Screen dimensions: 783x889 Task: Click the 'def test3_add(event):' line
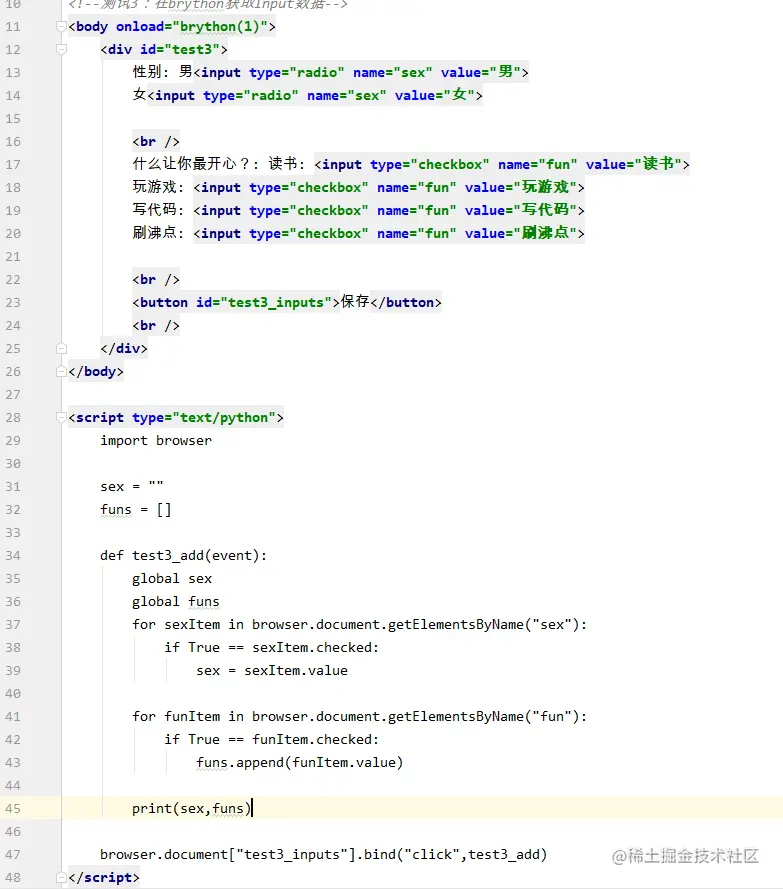coord(183,556)
